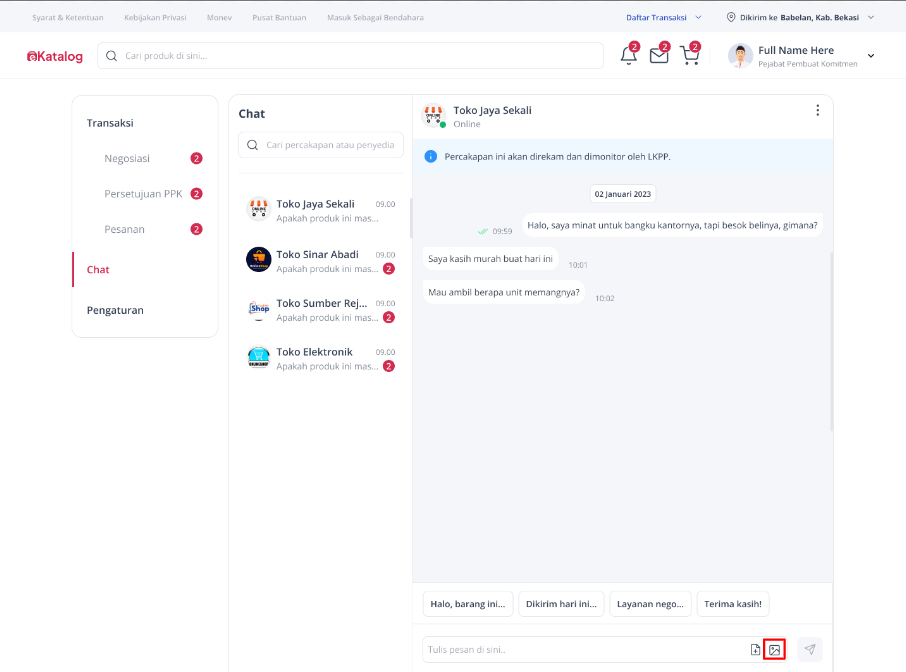This screenshot has width=906, height=672.
Task: Select Transaksi in the sidebar
Action: 110,122
